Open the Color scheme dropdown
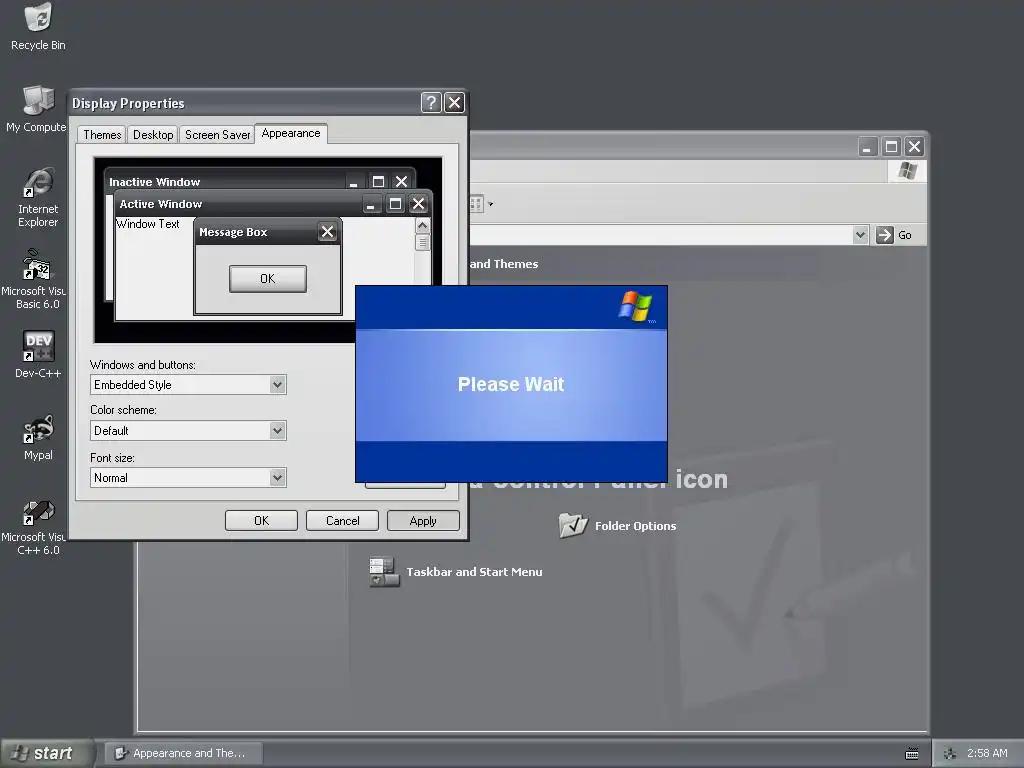Image resolution: width=1024 pixels, height=768 pixels. pyautogui.click(x=278, y=430)
